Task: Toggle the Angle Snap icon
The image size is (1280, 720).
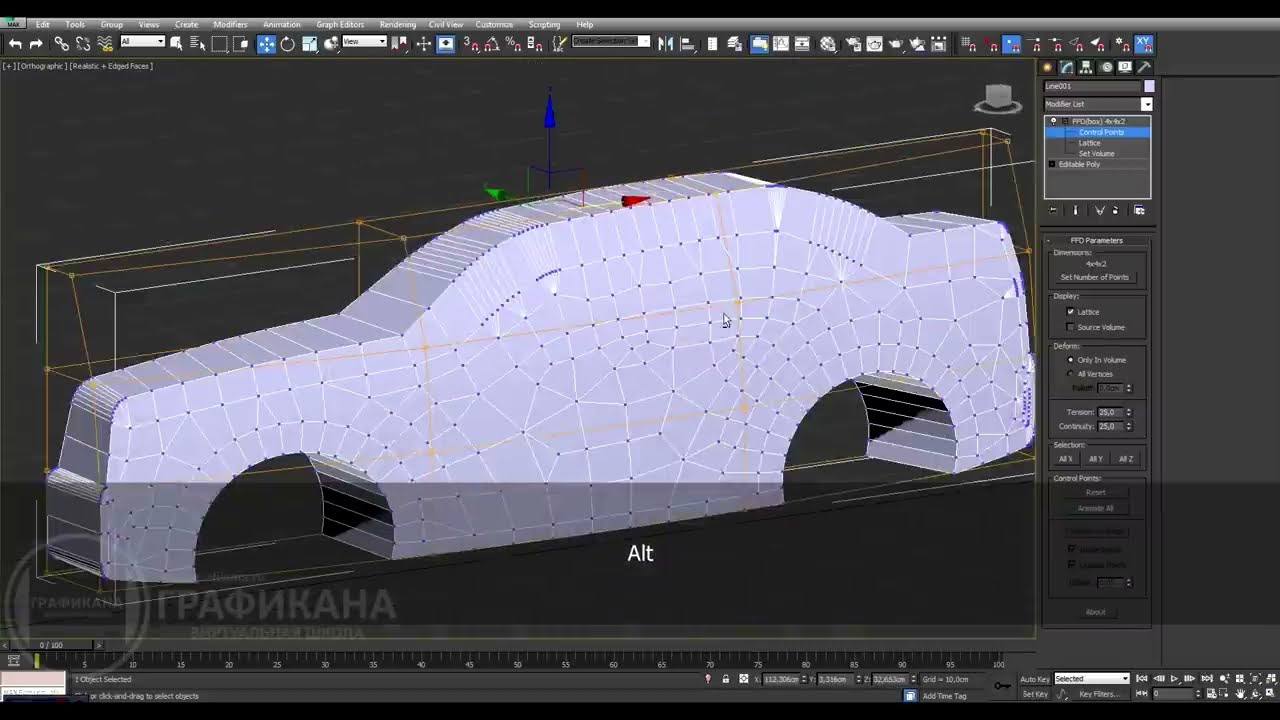Action: click(x=491, y=43)
